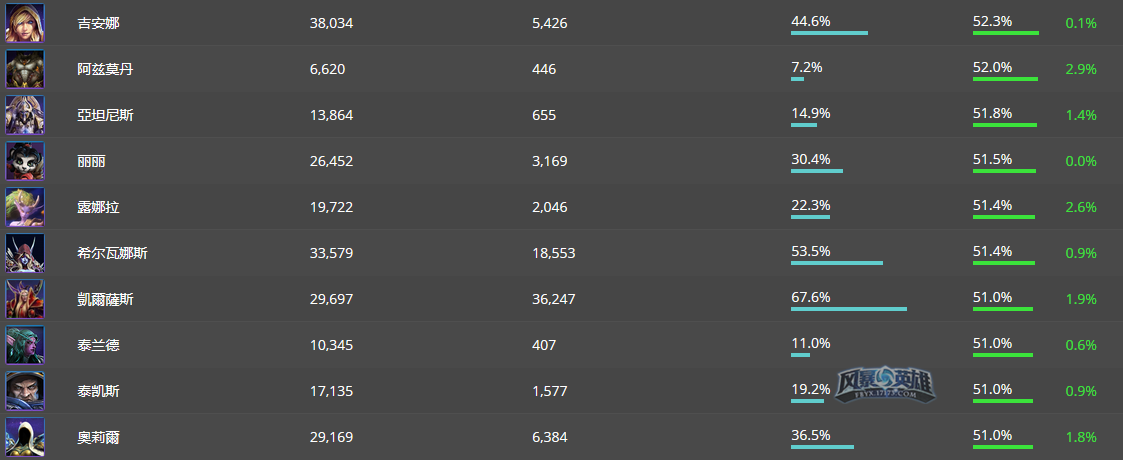Select the 奥莉爾 hero name
Screen dimensions: 1123x460
click(x=99, y=437)
